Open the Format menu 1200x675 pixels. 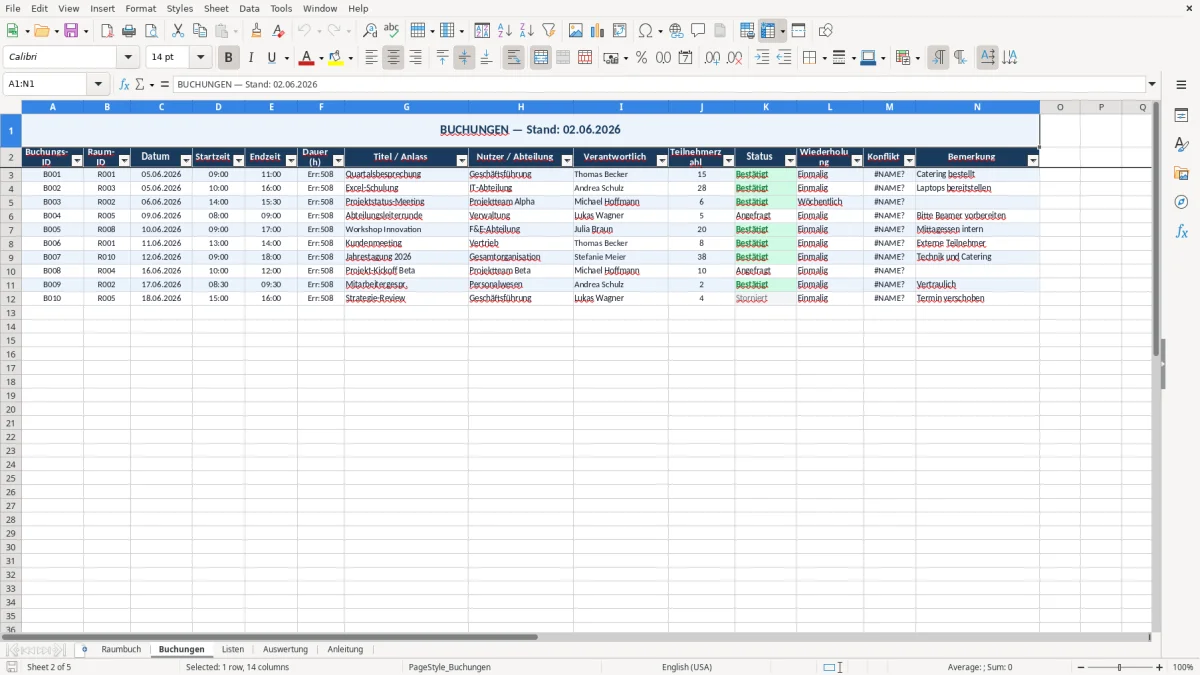[140, 8]
